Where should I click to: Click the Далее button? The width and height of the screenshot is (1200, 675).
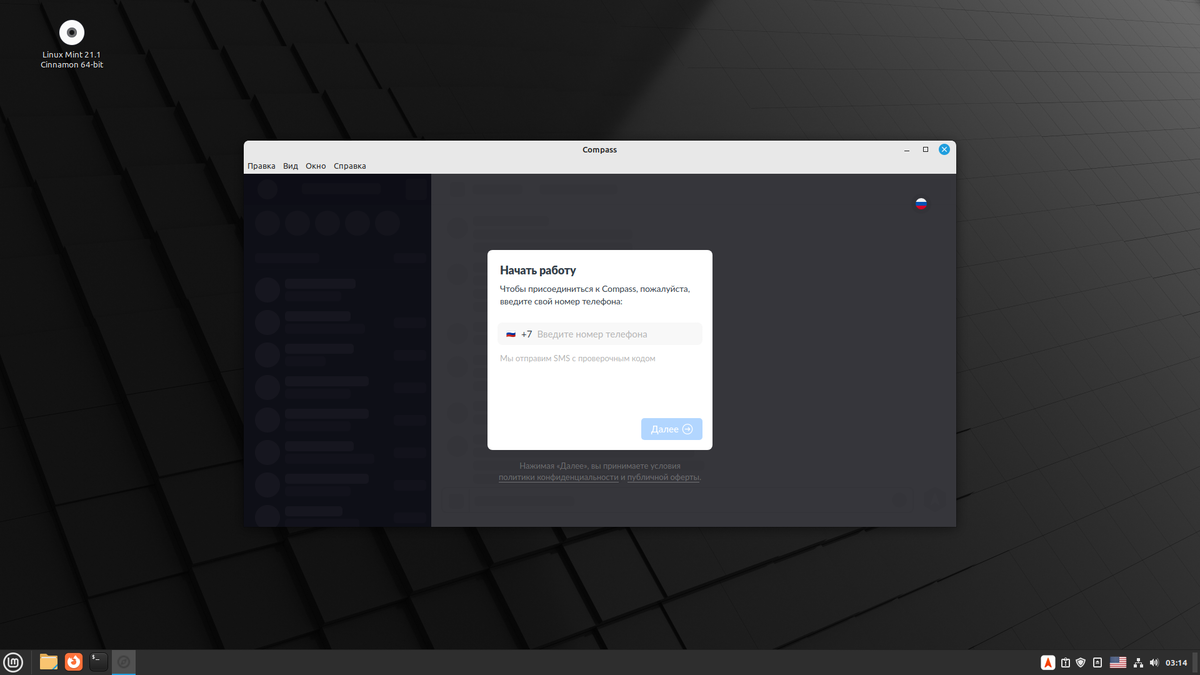(x=672, y=429)
